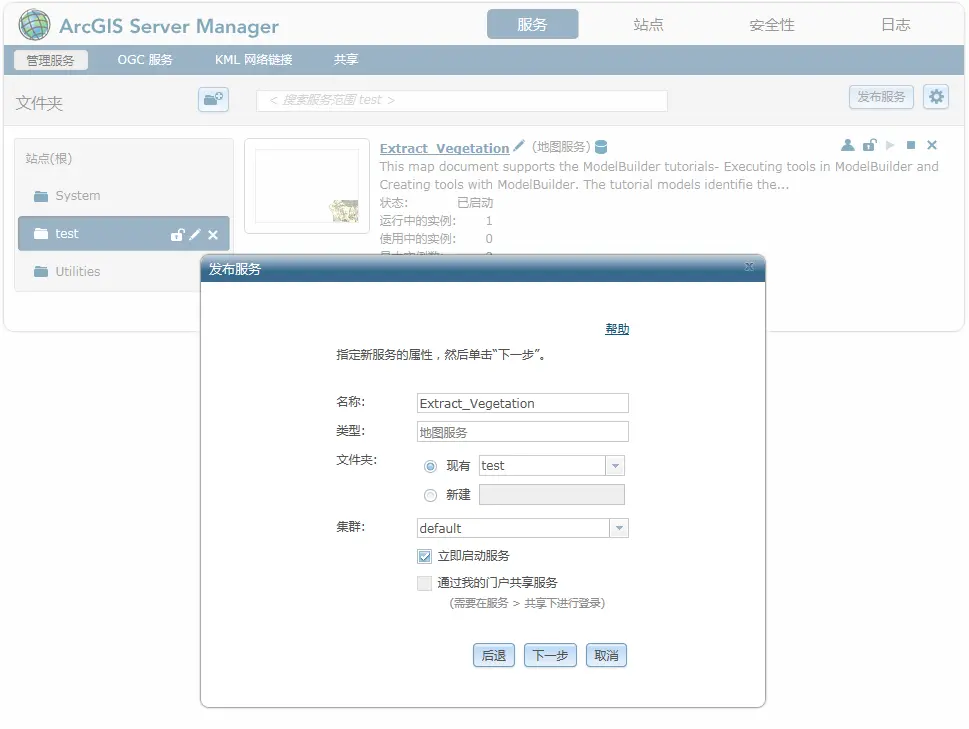The image size is (969, 729).
Task: Select the 管理服务 subtab
Action: (50, 60)
